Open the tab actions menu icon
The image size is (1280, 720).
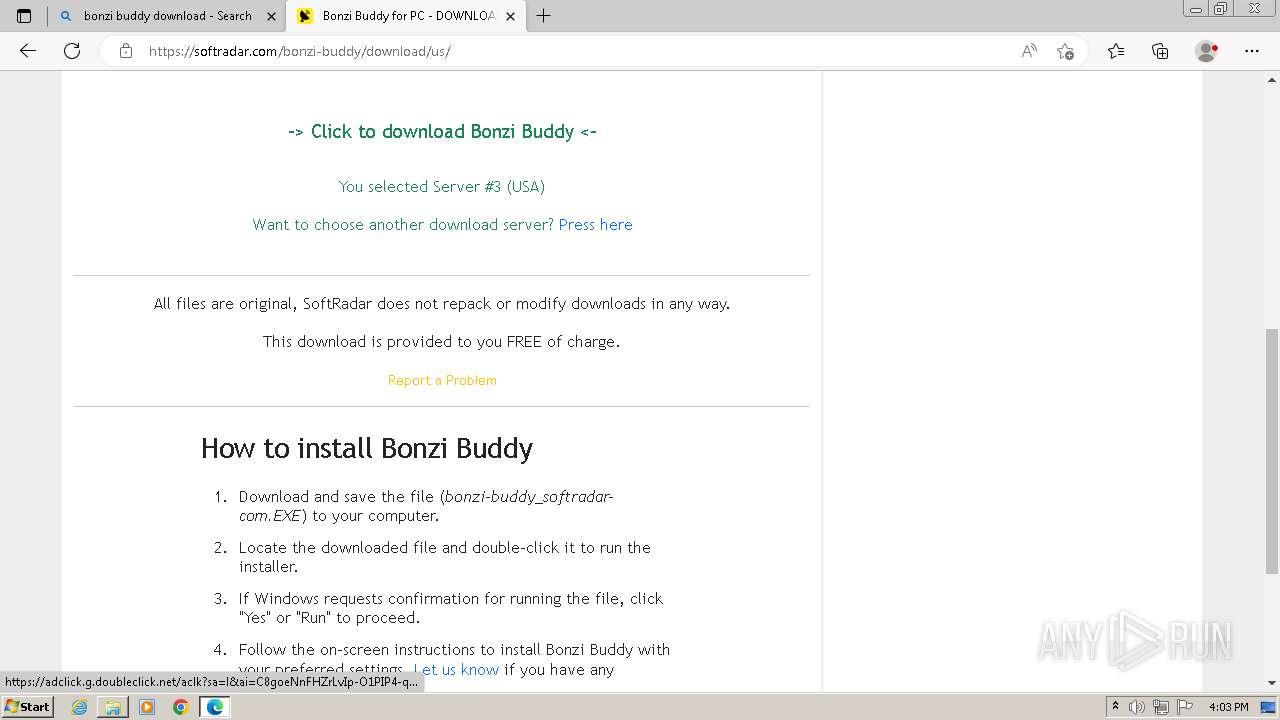click(x=24, y=16)
